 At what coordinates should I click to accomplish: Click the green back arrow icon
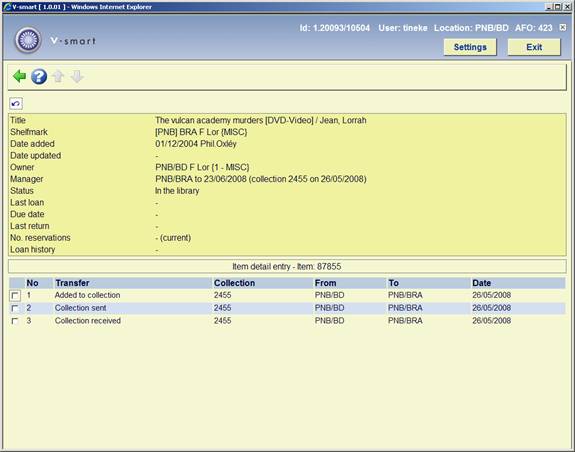19,77
